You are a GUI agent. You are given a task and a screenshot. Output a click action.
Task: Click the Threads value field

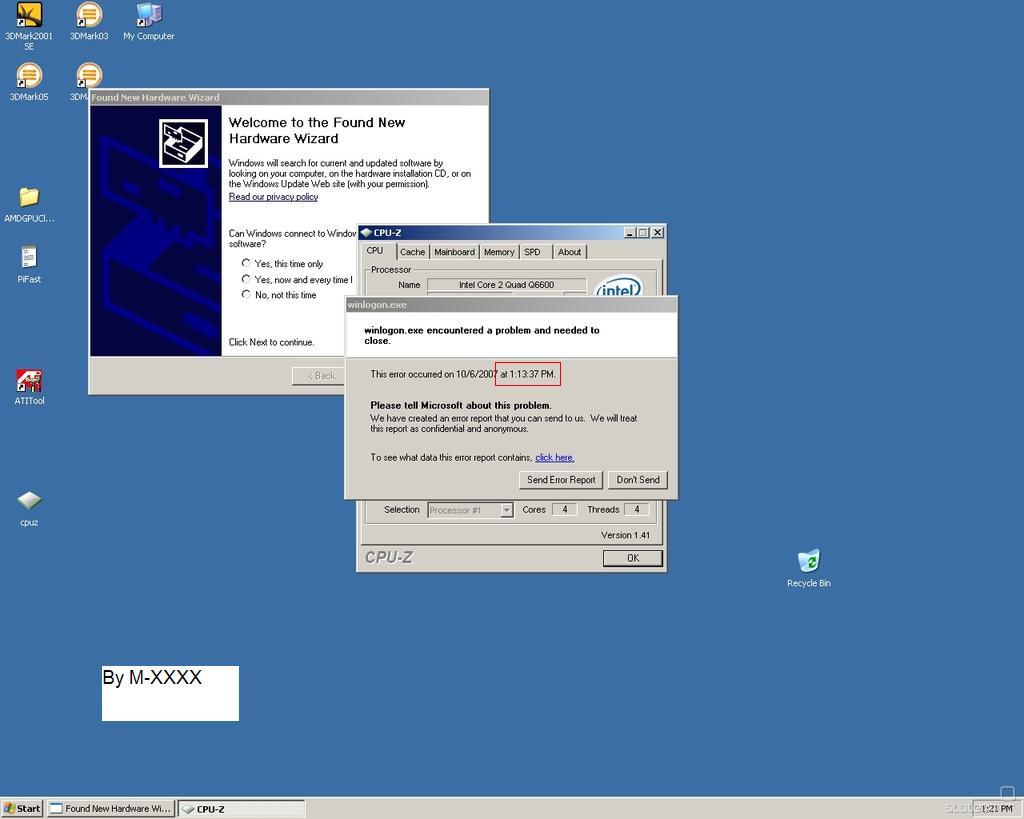coord(637,509)
